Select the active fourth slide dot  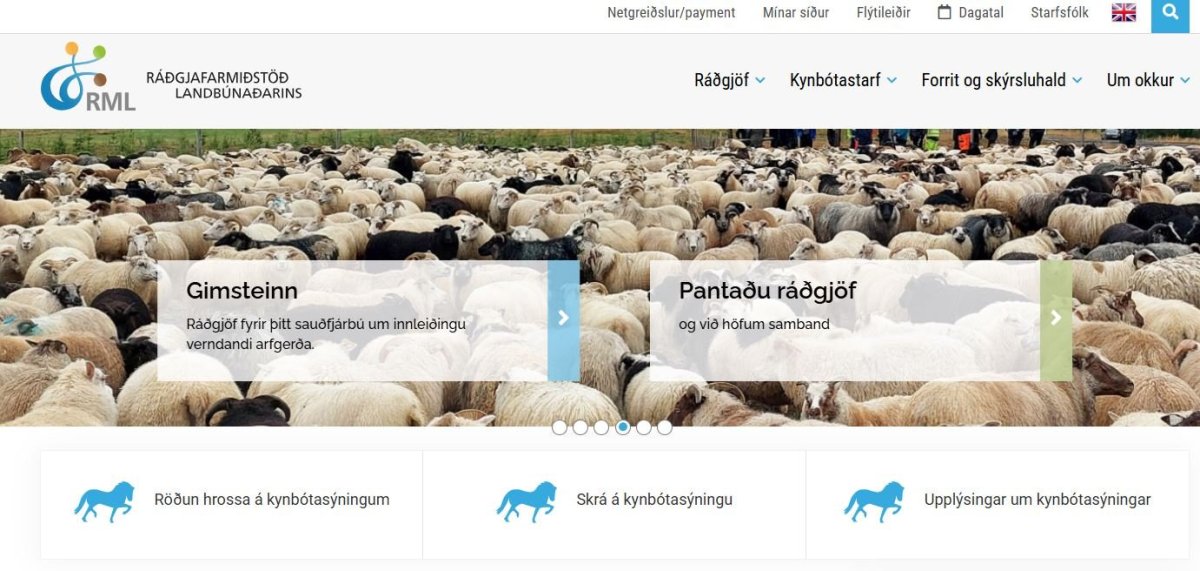pyautogui.click(x=623, y=427)
